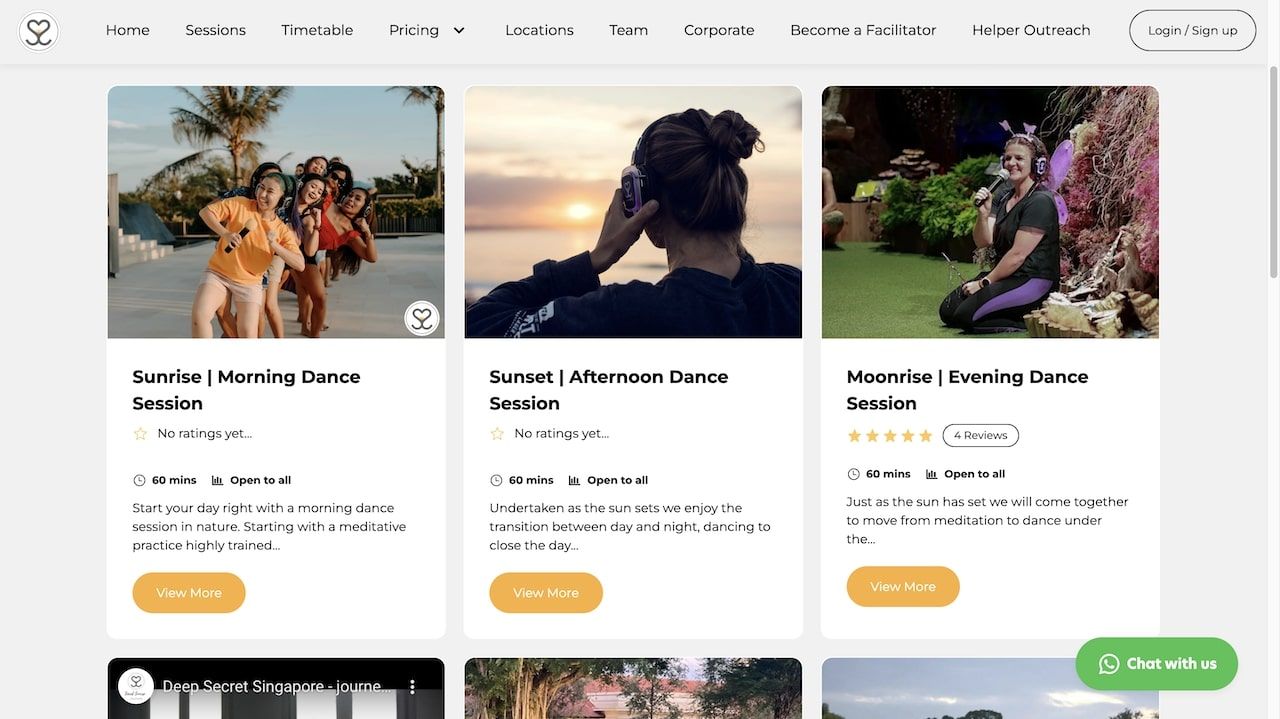The height and width of the screenshot is (719, 1280).
Task: Click the Moonrise session facilitator photo
Action: (990, 212)
